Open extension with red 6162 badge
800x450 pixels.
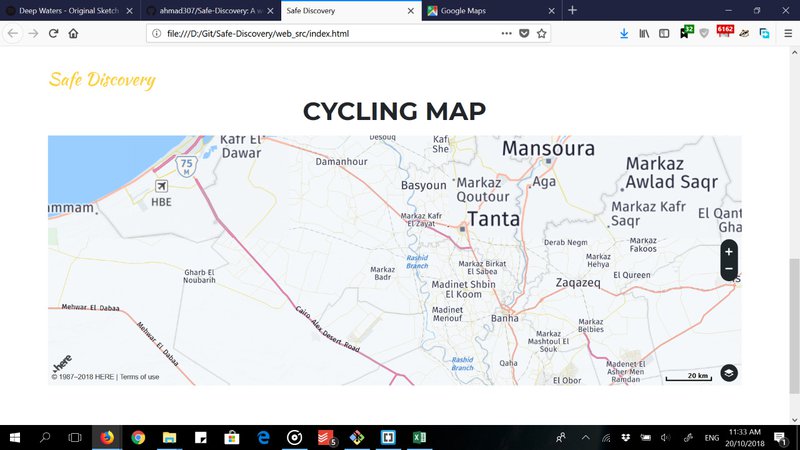[724, 32]
